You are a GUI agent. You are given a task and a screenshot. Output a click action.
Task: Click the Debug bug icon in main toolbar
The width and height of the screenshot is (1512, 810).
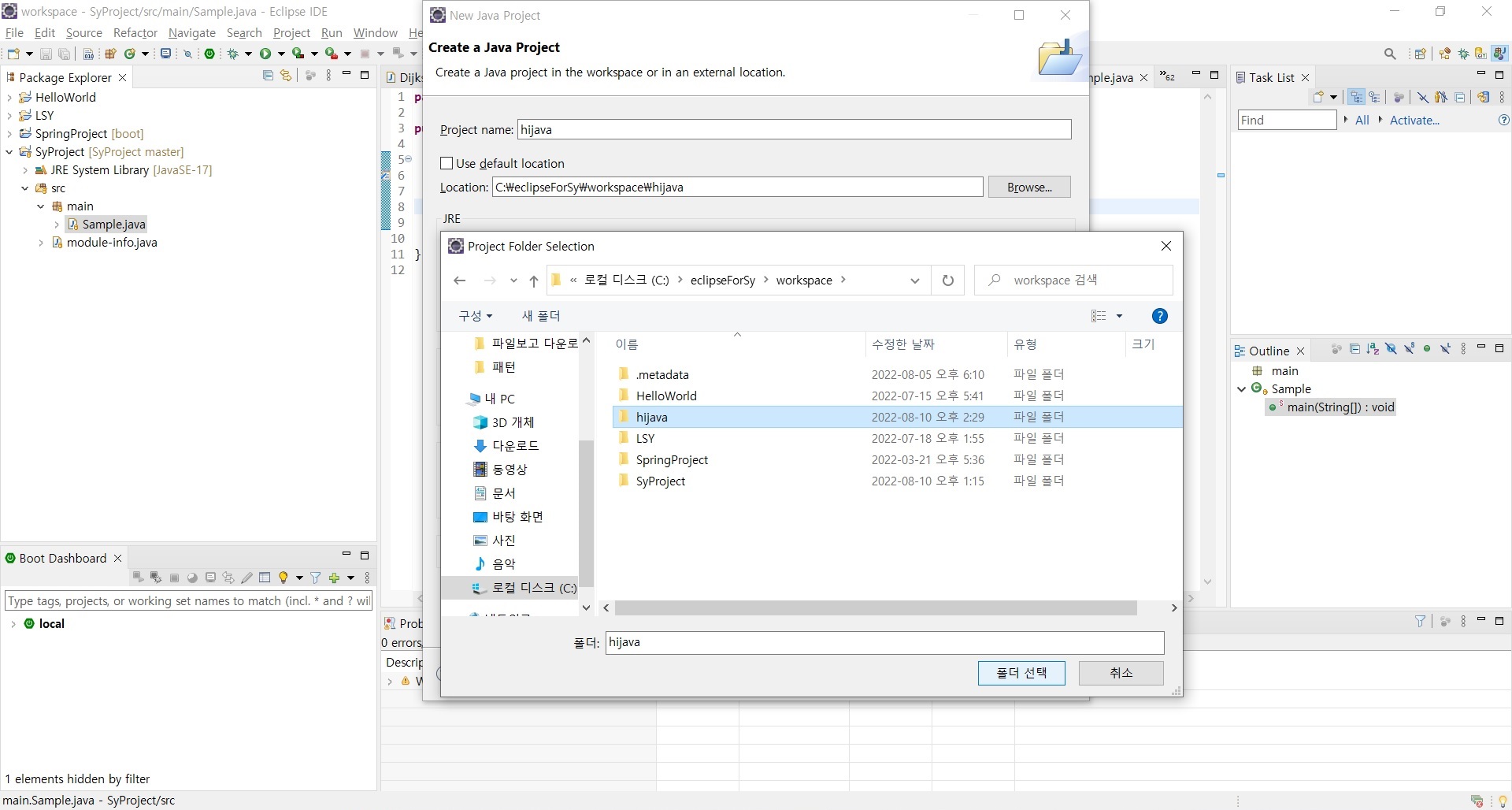click(x=233, y=54)
